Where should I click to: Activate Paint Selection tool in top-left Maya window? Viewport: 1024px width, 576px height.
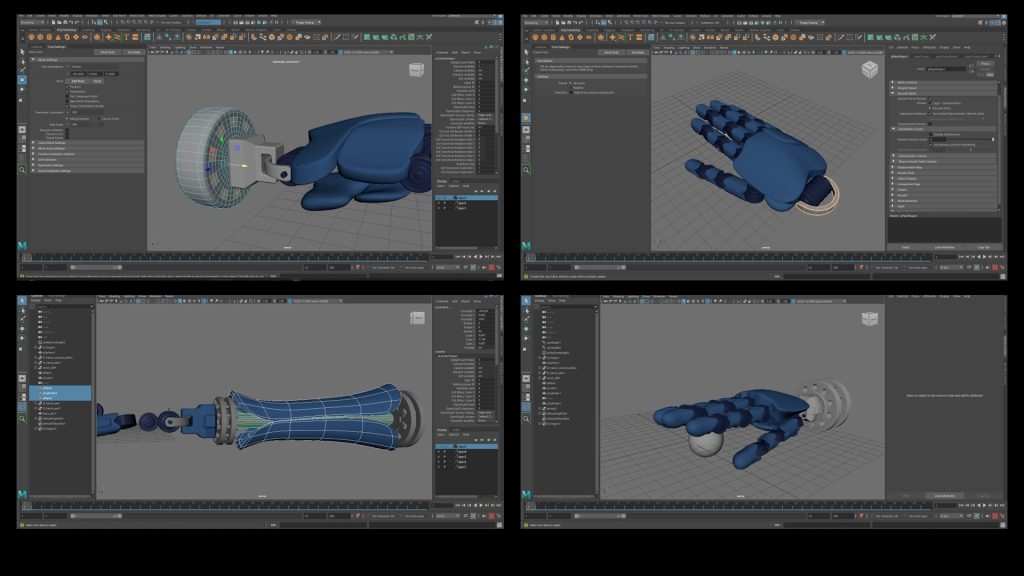pos(22,70)
